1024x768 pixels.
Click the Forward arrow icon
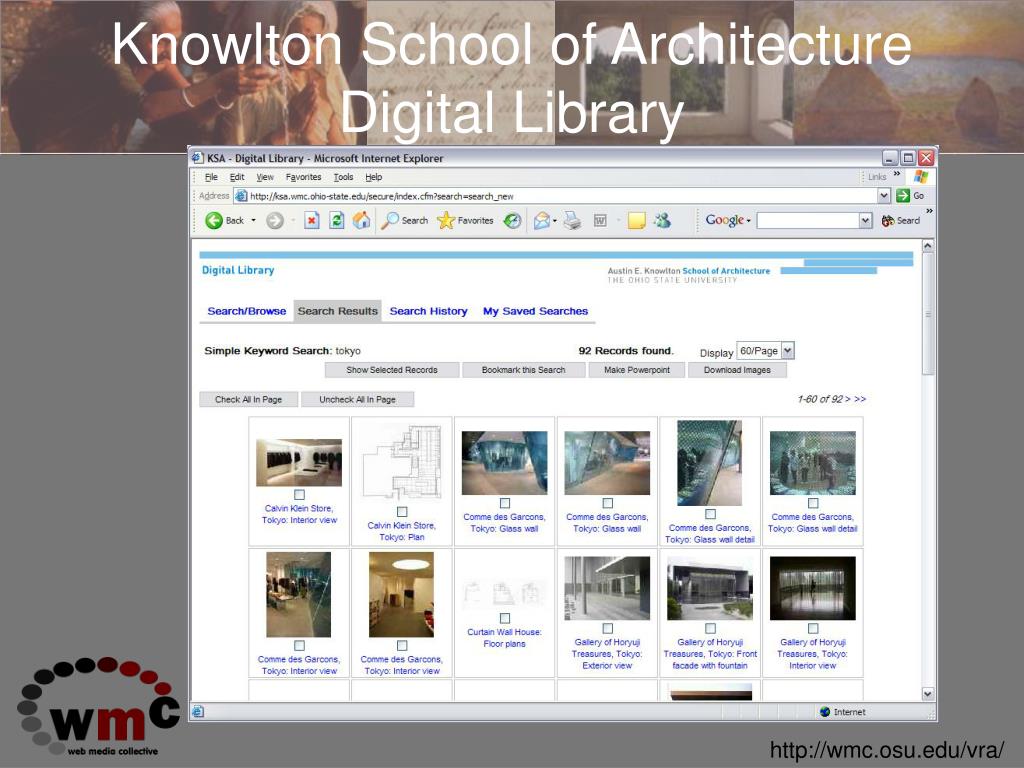tap(275, 221)
